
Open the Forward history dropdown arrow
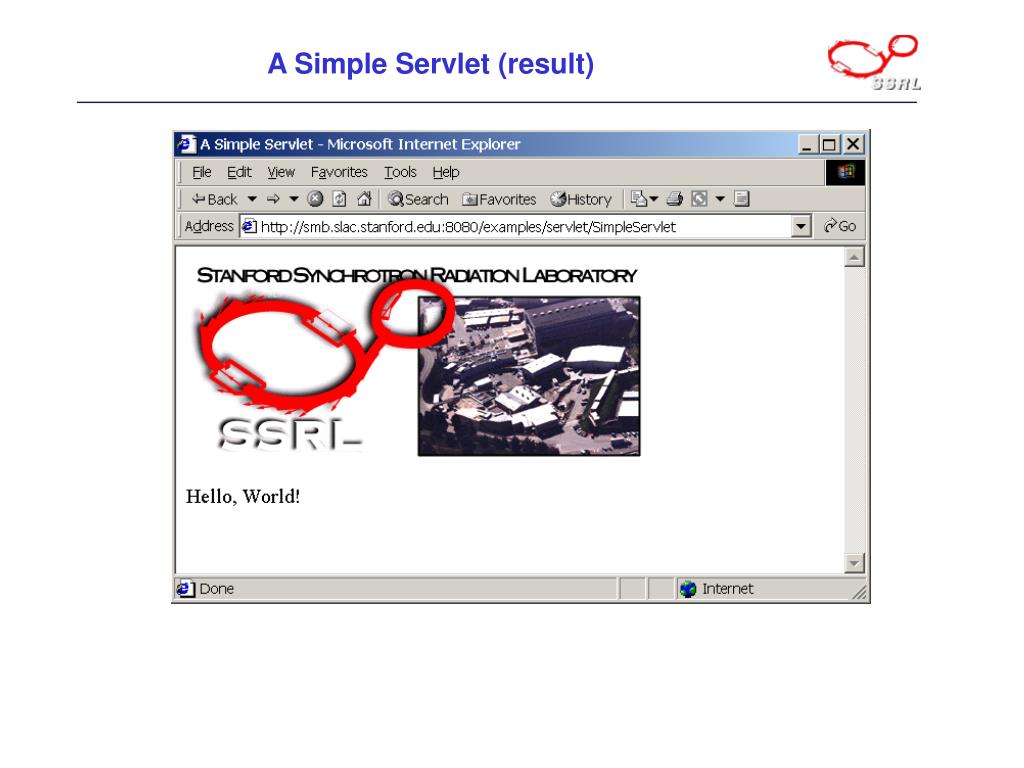(x=293, y=199)
